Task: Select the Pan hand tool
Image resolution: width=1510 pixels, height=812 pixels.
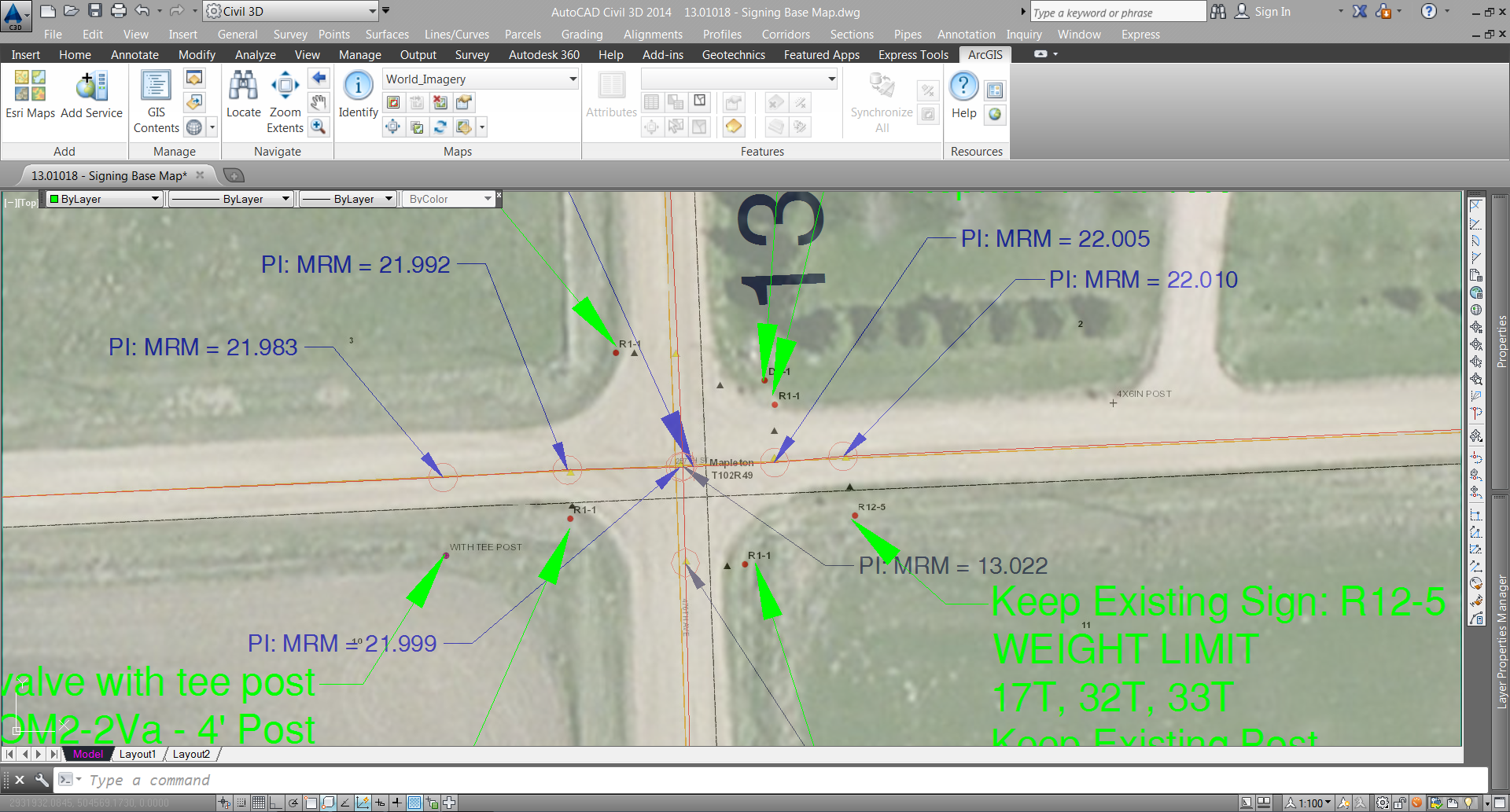Action: pyautogui.click(x=319, y=102)
